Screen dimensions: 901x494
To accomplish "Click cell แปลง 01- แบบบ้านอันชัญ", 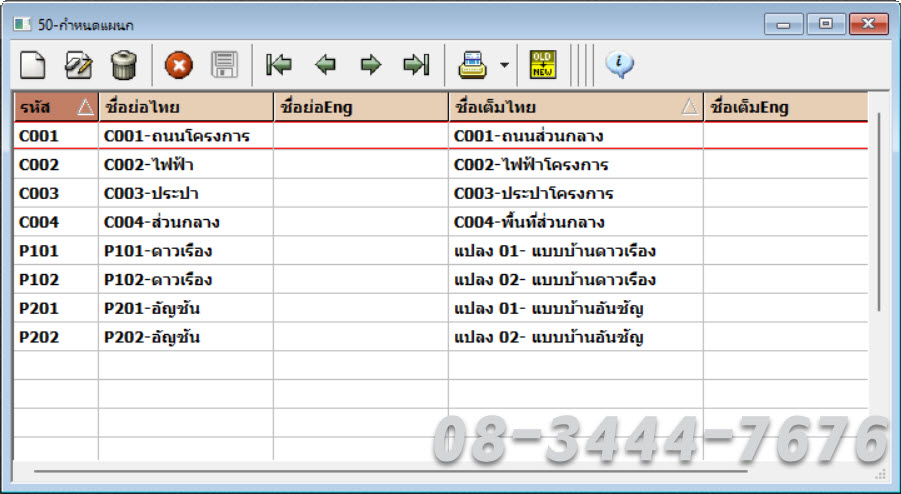I will [576, 308].
